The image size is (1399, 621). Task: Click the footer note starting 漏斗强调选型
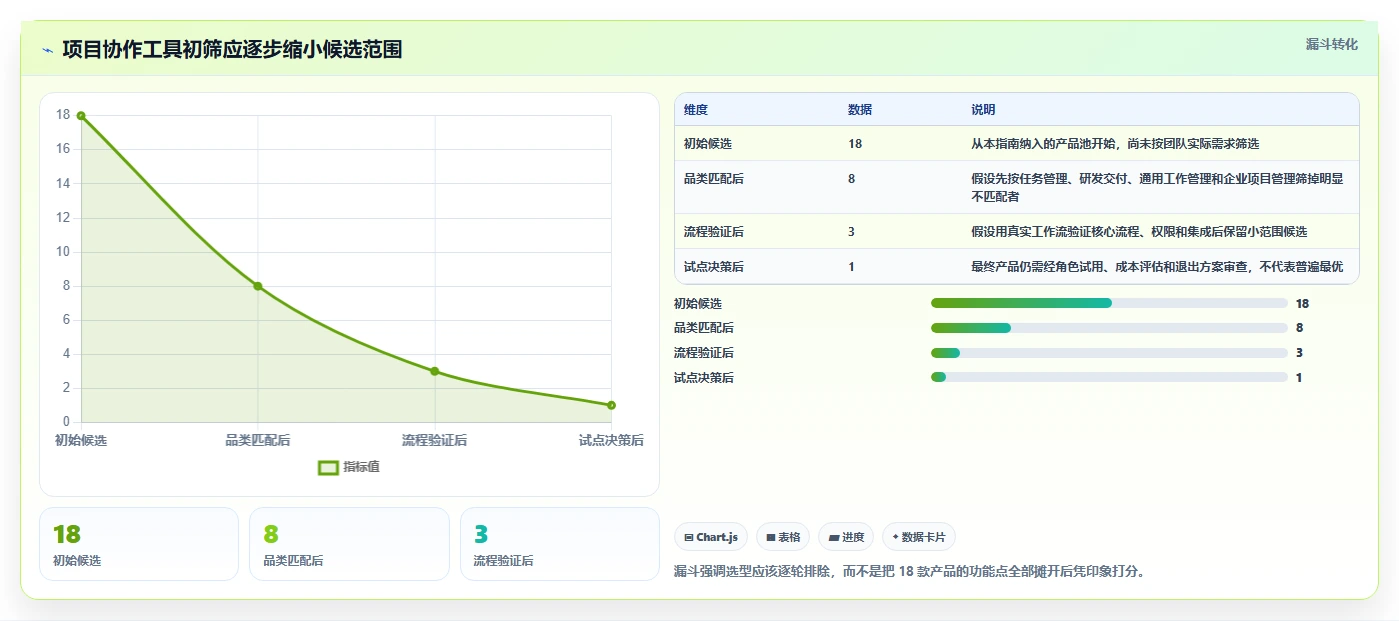coord(909,572)
